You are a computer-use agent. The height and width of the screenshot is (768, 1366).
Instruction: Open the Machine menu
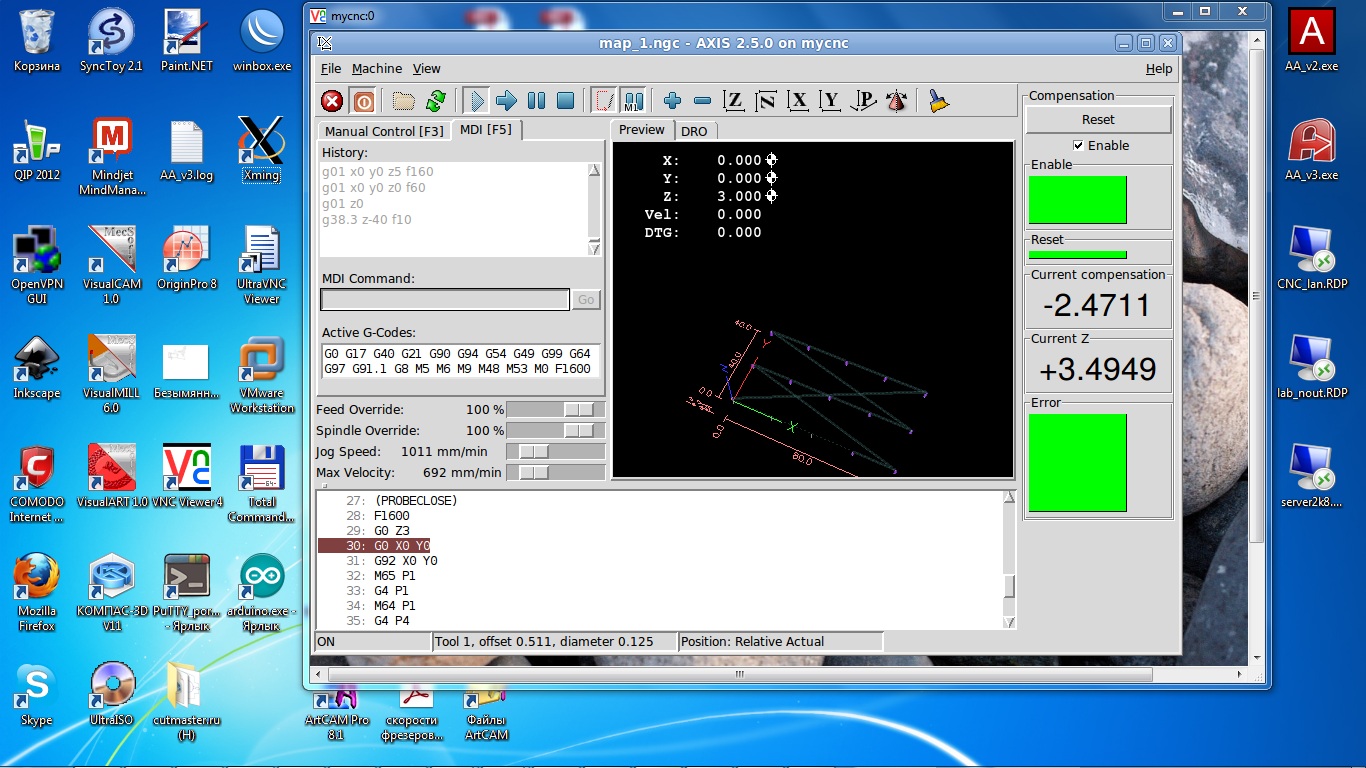tap(377, 69)
